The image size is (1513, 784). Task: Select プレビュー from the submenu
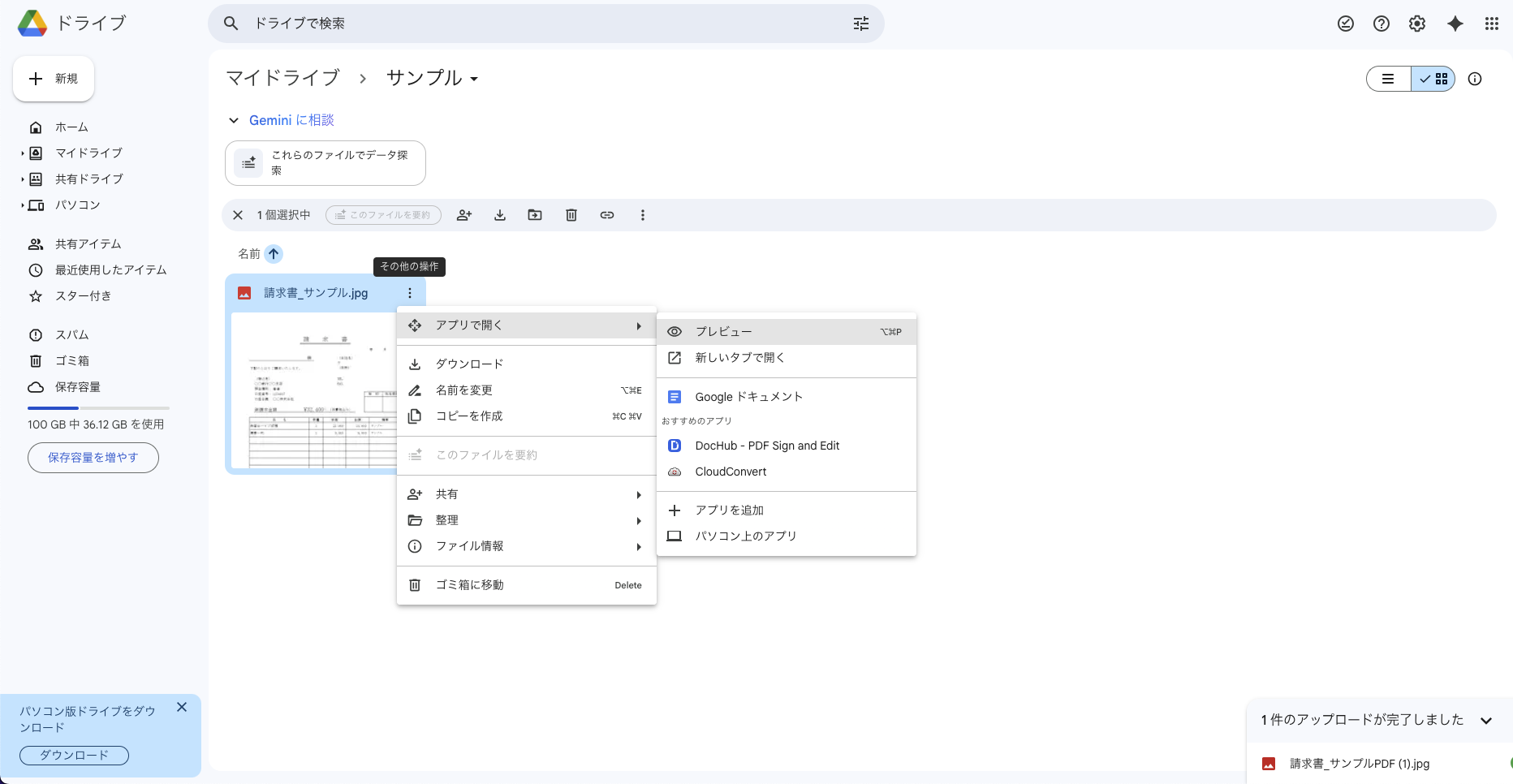(723, 332)
